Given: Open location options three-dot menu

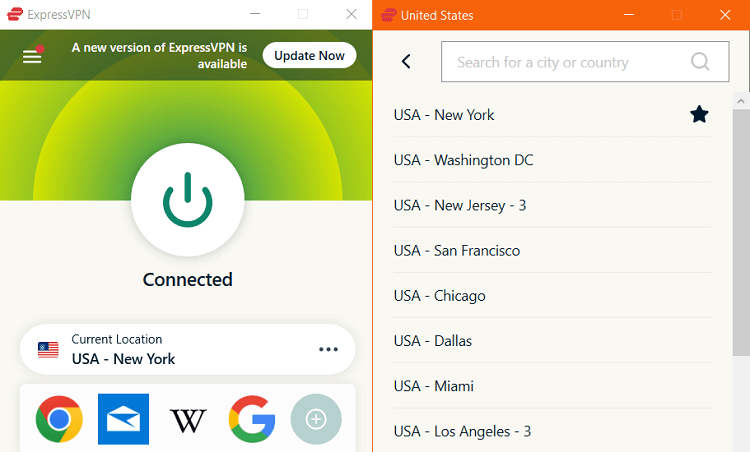Looking at the screenshot, I should click(x=328, y=350).
